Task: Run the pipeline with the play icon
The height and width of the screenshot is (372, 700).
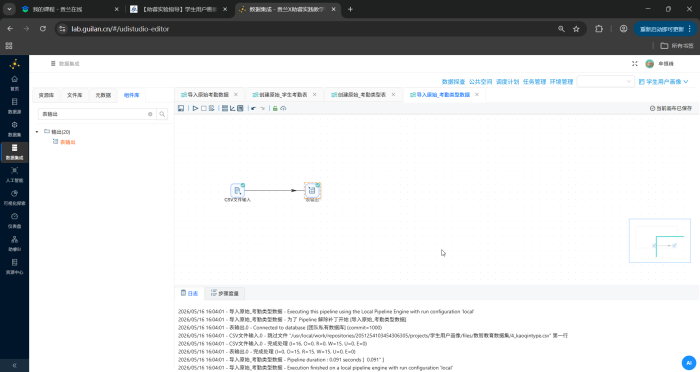Action: point(196,109)
